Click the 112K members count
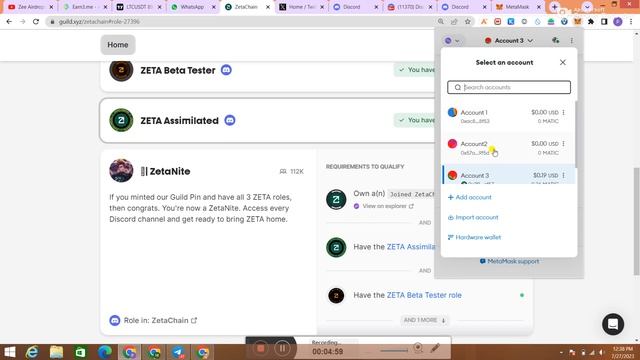 click(291, 171)
